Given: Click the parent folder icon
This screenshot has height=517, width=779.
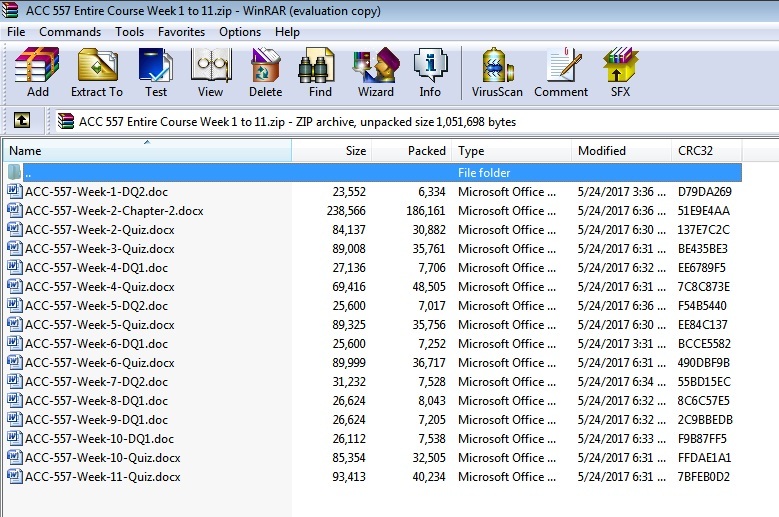Looking at the screenshot, I should [14, 172].
